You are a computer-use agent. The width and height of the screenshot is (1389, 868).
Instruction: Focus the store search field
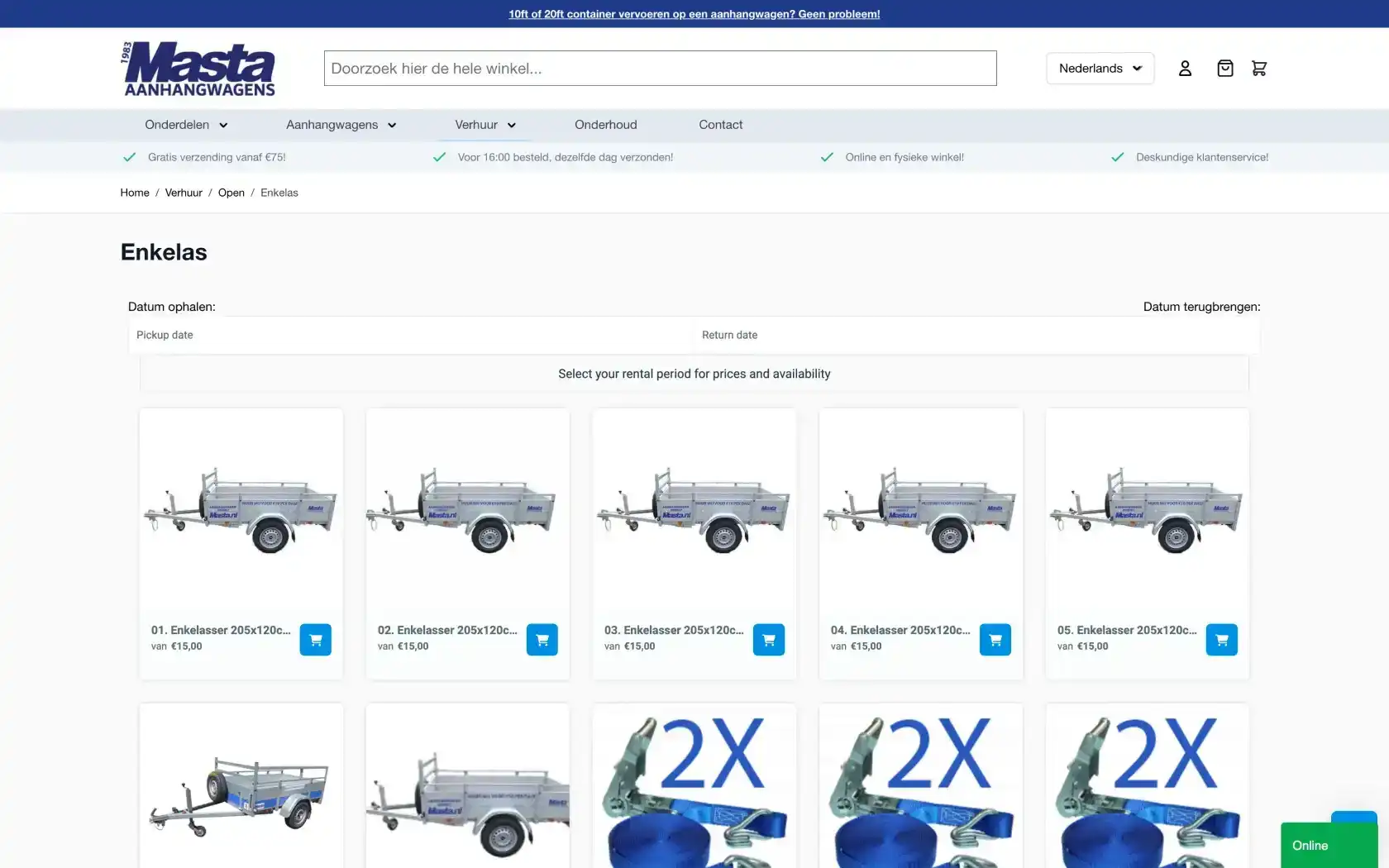point(660,69)
